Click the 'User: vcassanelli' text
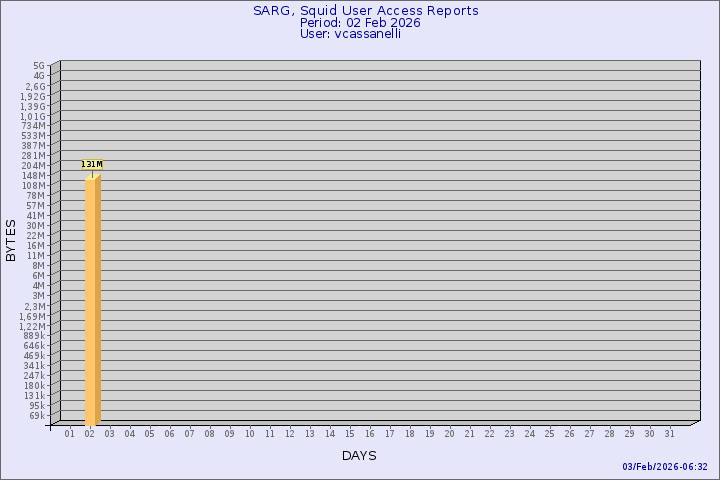This screenshot has height=480, width=720. (360, 34)
